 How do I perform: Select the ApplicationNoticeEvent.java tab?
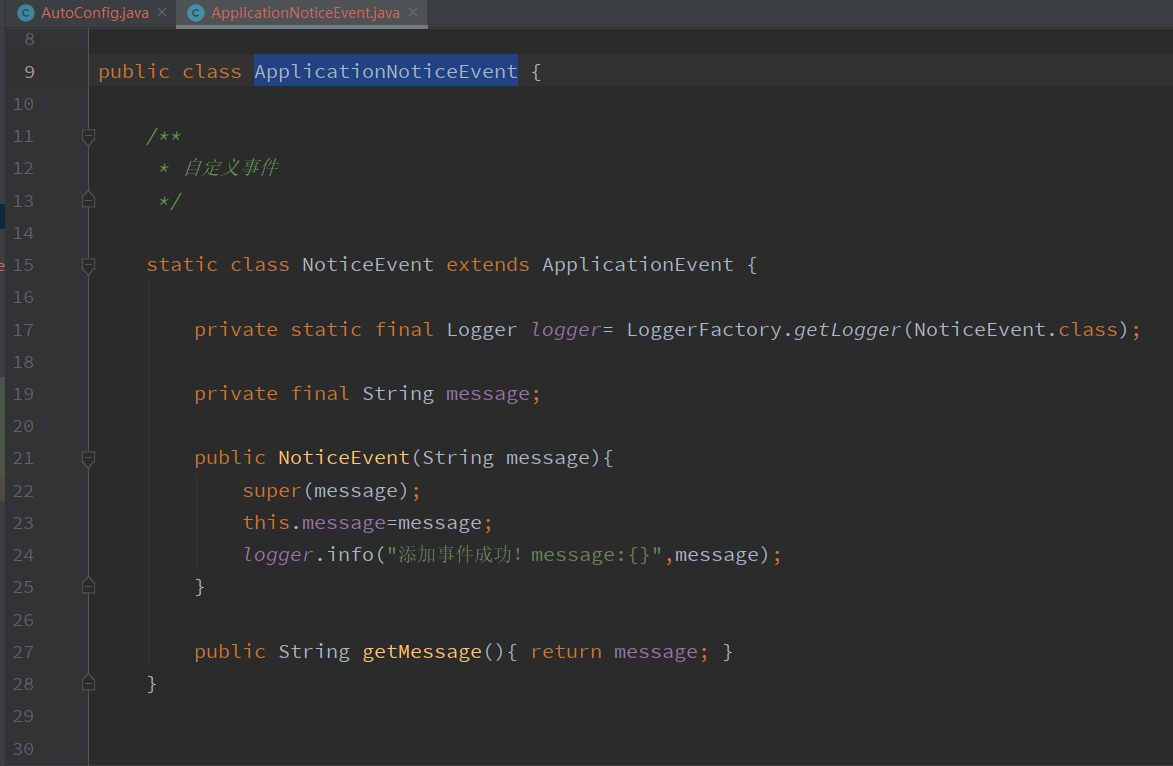[304, 13]
